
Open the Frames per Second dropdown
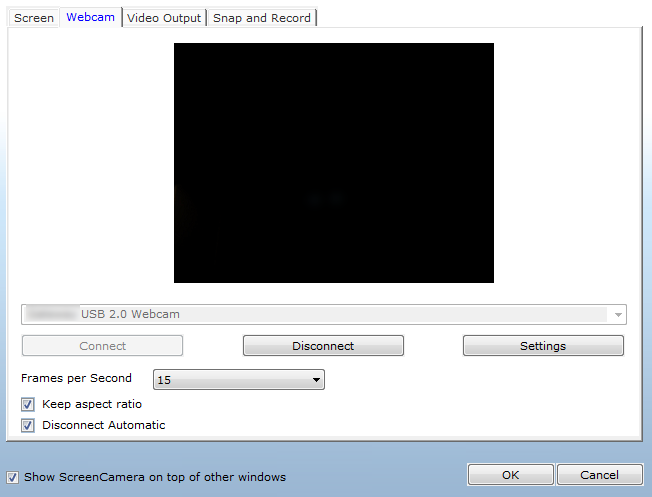(239, 379)
